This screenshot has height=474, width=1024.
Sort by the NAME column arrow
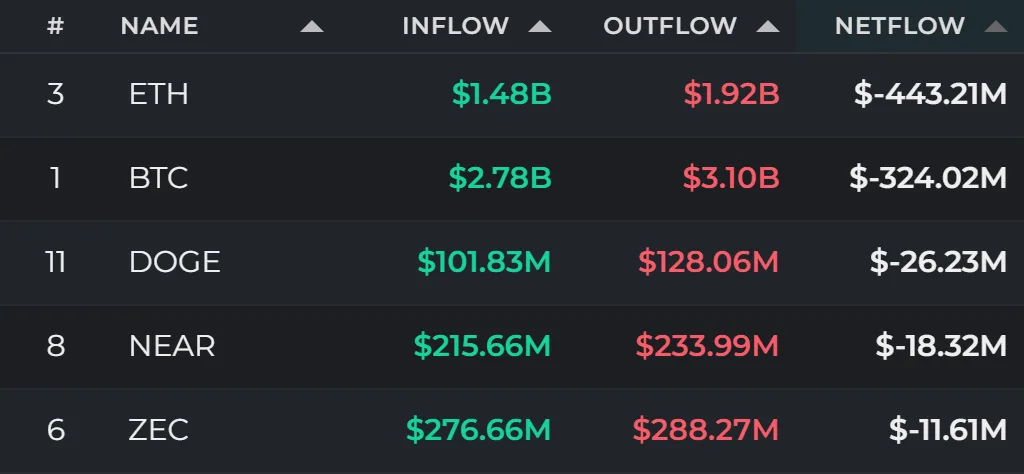click(x=312, y=27)
